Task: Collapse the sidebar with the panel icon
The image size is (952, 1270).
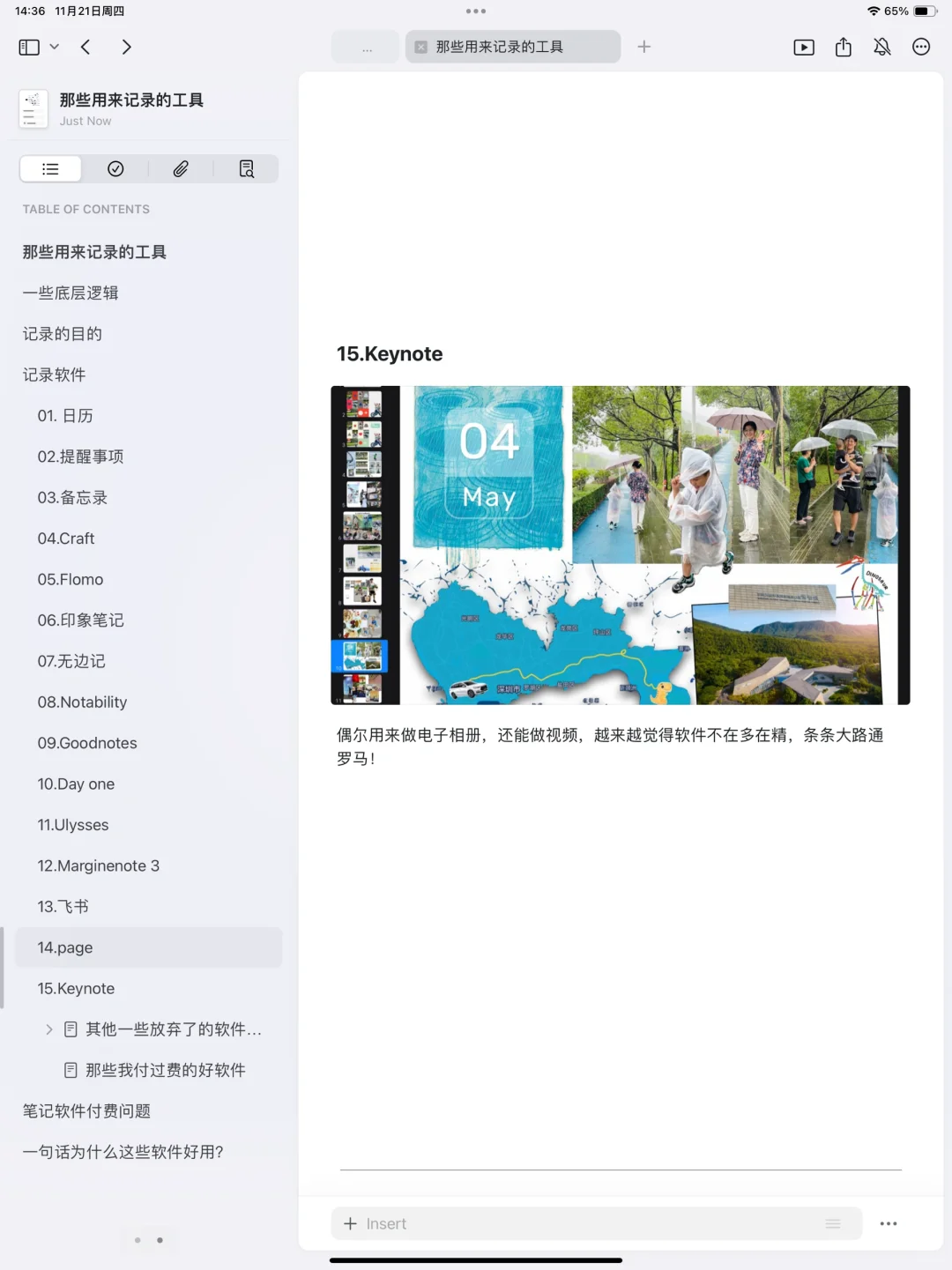Action: 28,47
